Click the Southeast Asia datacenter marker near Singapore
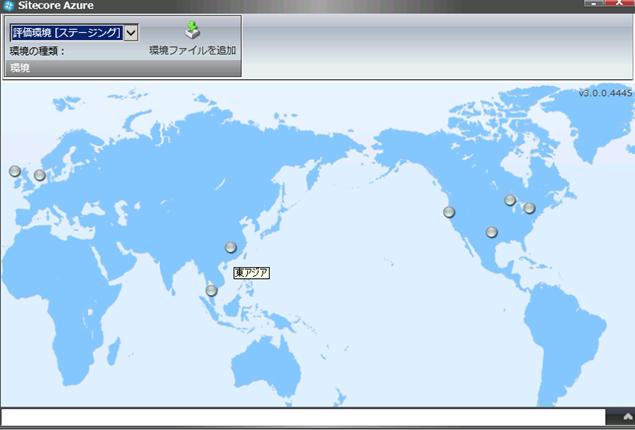 [x=211, y=291]
